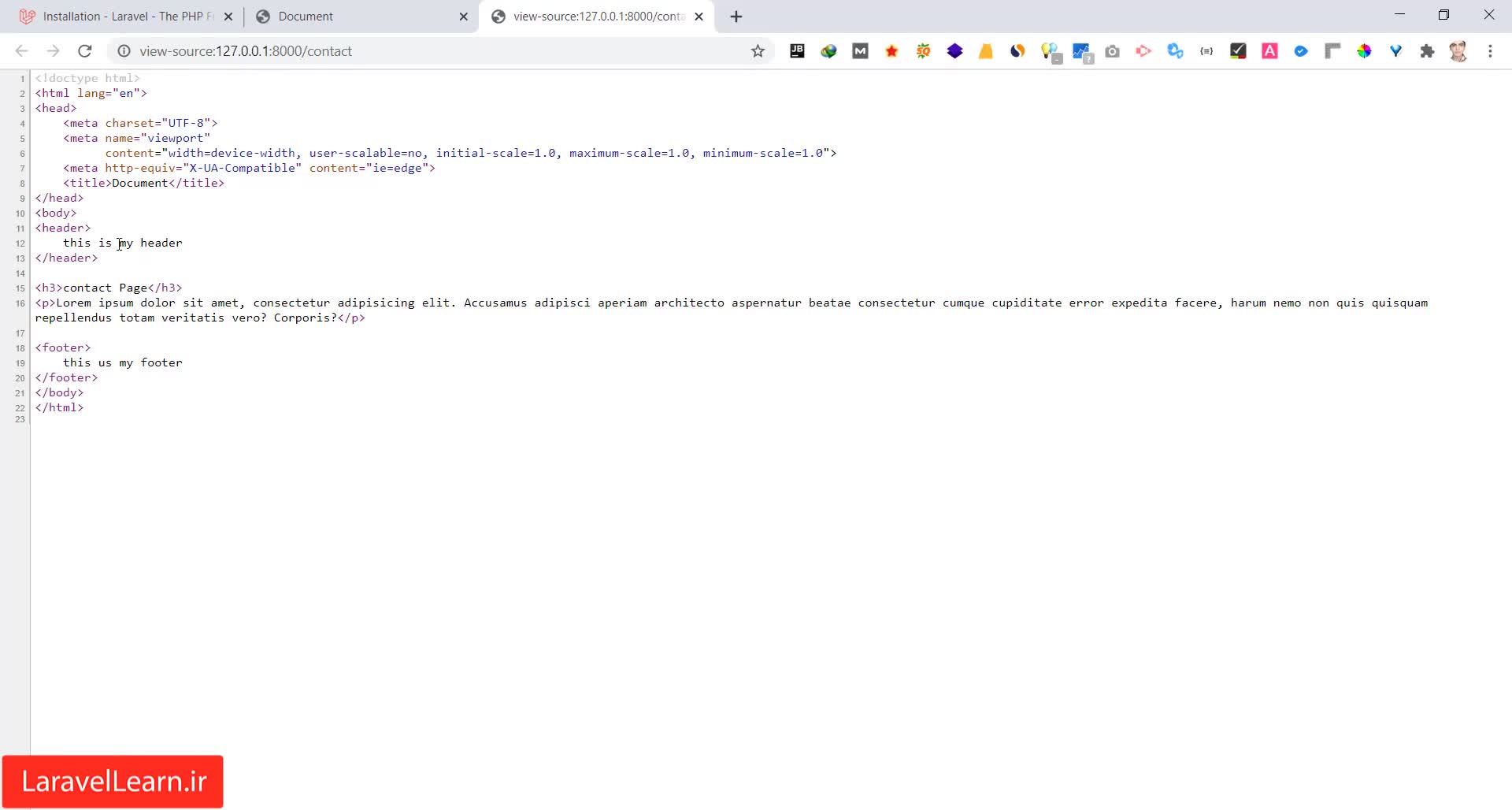Click the camera screenshot extension icon
Viewport: 1512px width, 810px height.
point(1112,51)
